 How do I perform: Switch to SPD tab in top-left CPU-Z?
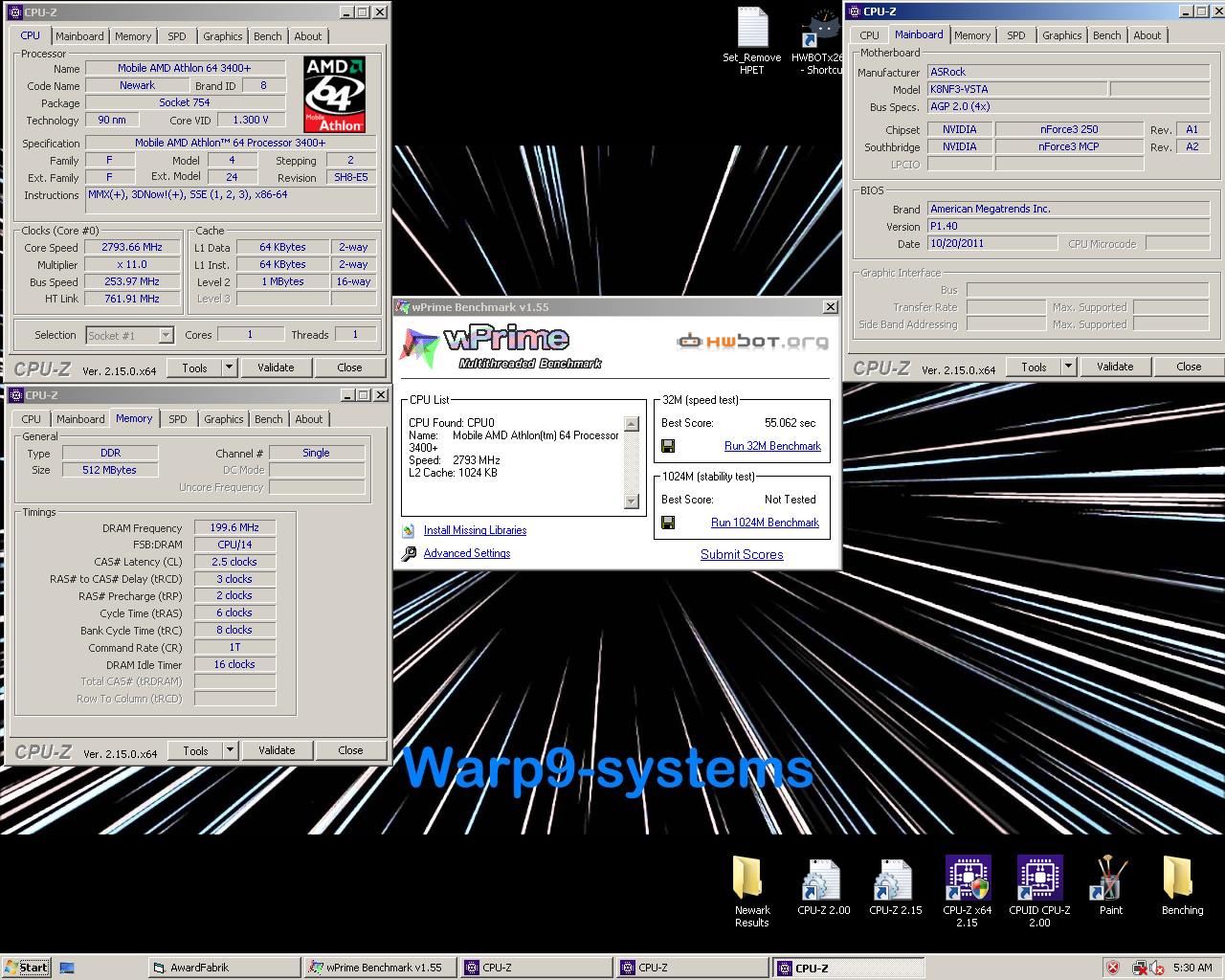point(177,36)
